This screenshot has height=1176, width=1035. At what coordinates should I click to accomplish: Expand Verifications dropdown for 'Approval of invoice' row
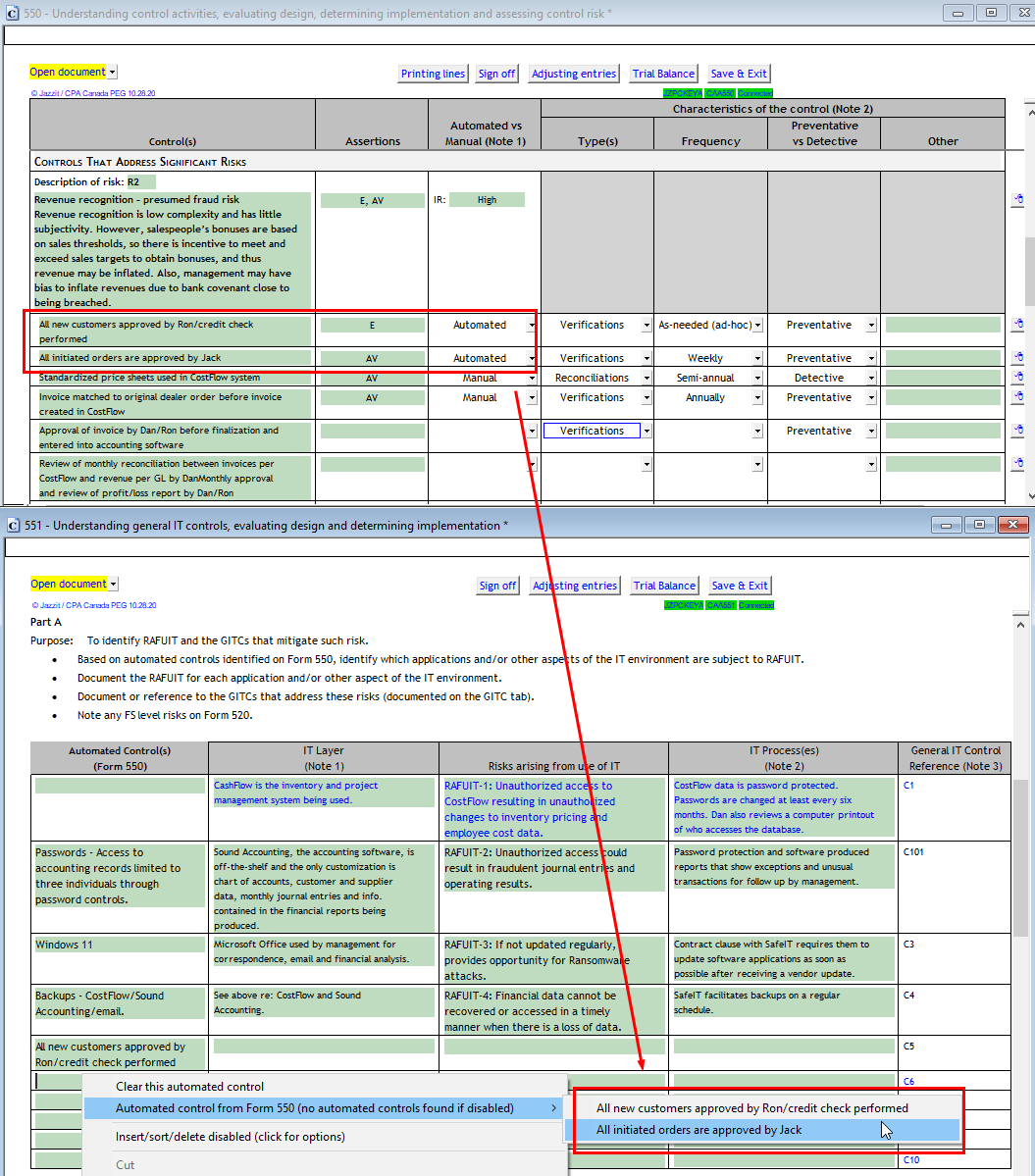pyautogui.click(x=647, y=432)
